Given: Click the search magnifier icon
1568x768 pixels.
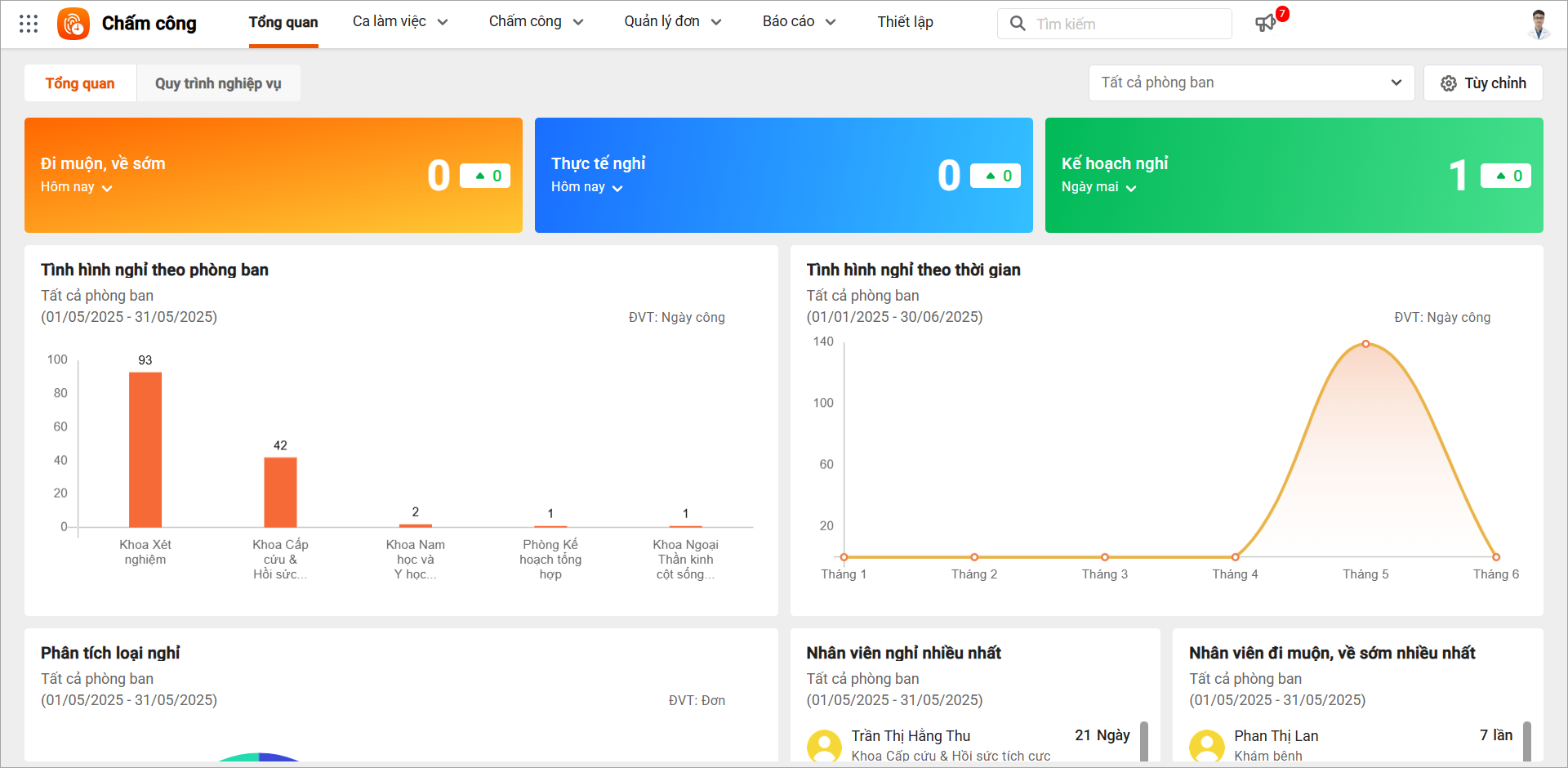Looking at the screenshot, I should 1018,24.
